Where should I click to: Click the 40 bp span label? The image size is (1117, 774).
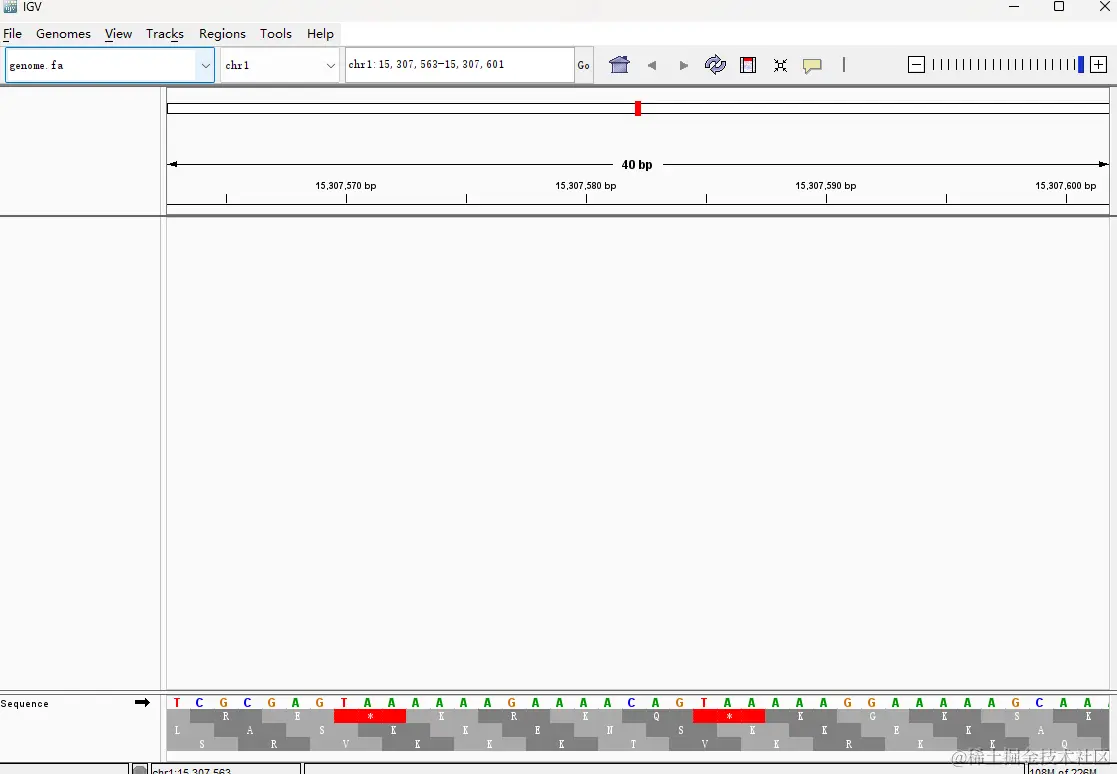pos(637,164)
